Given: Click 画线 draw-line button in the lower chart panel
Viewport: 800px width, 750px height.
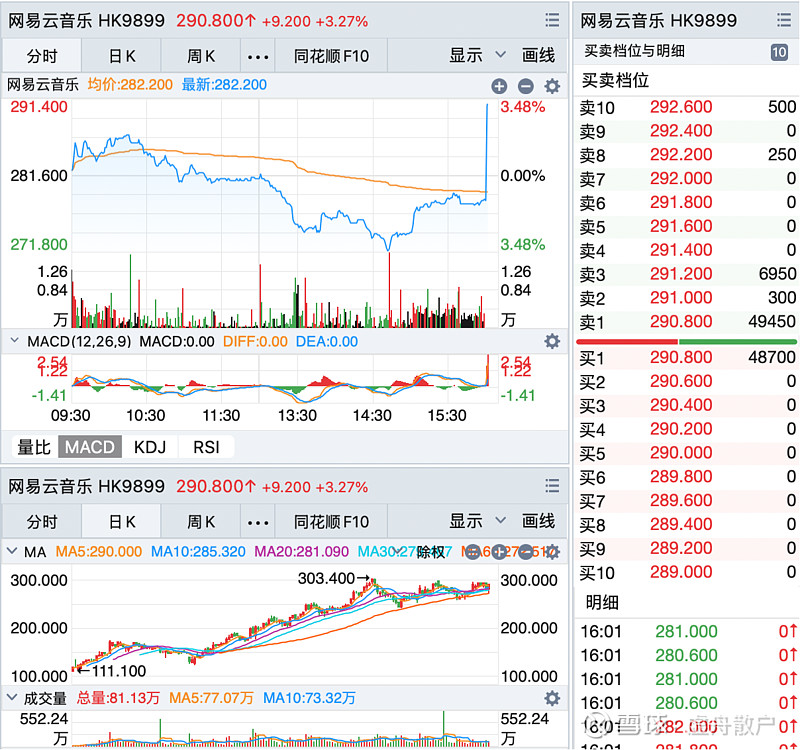Looking at the screenshot, I should tap(538, 521).
